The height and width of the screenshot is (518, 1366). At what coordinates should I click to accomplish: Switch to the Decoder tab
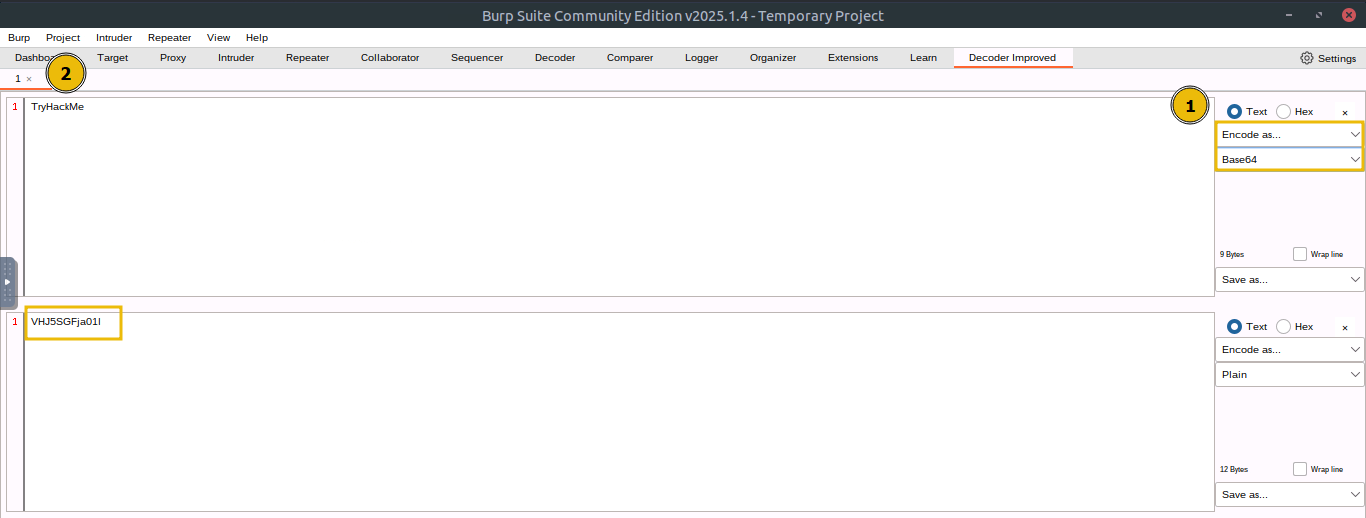(555, 58)
